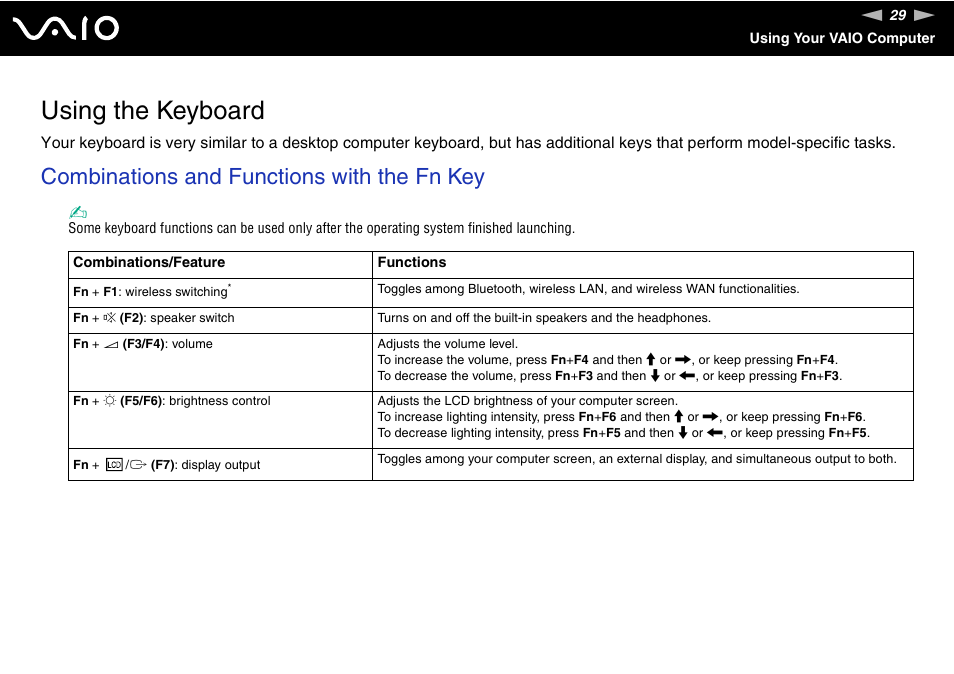Expand the brightness control row
954x674 pixels.
point(220,419)
